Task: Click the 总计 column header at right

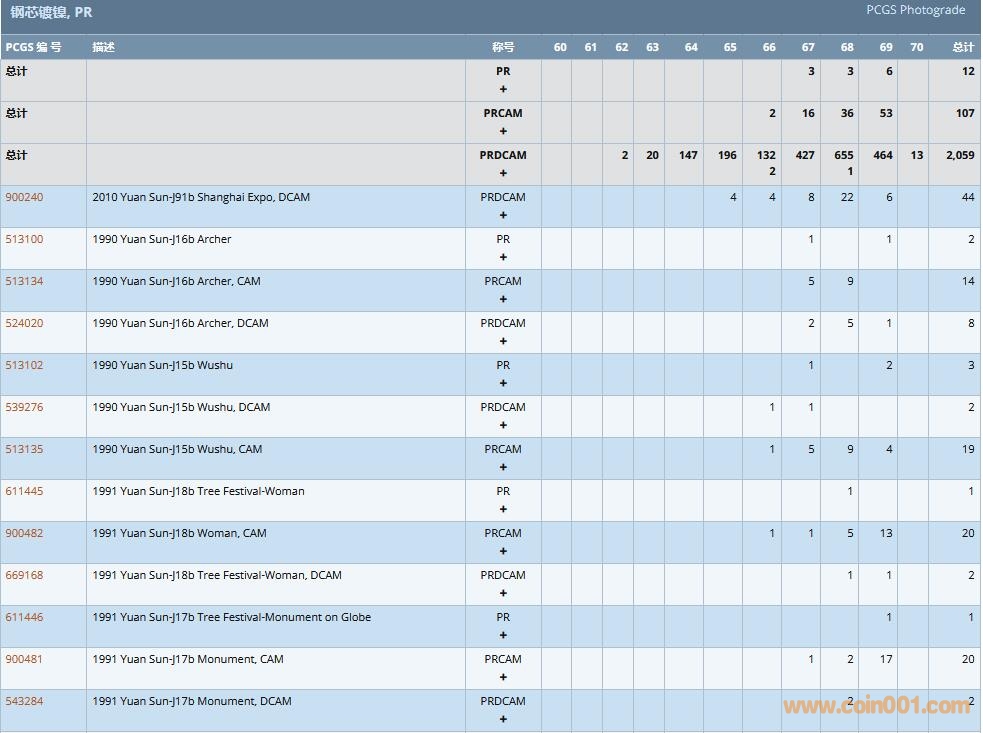Action: [963, 47]
